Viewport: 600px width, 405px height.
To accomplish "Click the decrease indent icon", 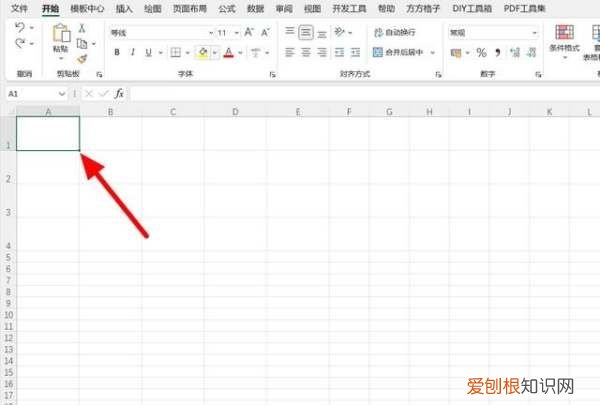I will point(339,52).
